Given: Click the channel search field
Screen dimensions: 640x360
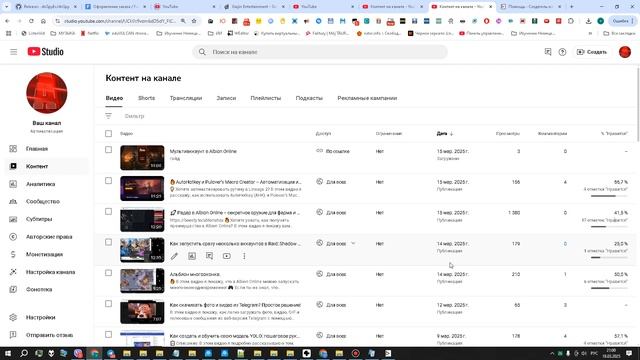Looking at the screenshot, I should (x=320, y=52).
